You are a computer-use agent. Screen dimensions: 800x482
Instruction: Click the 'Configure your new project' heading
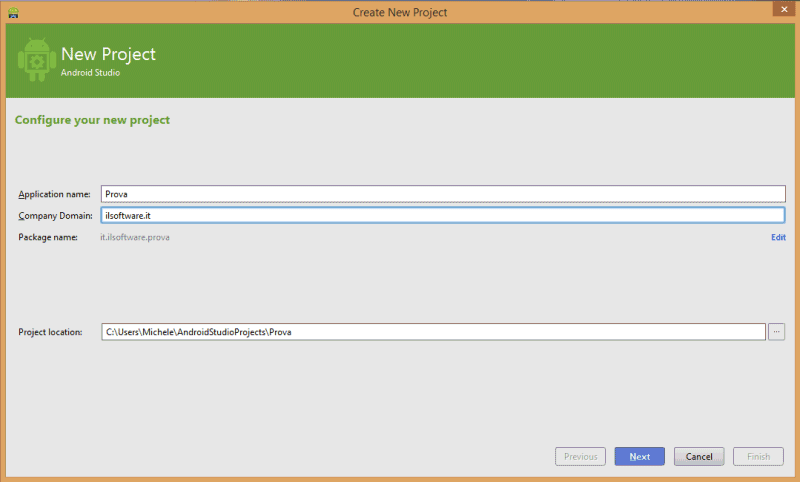pyautogui.click(x=92, y=120)
